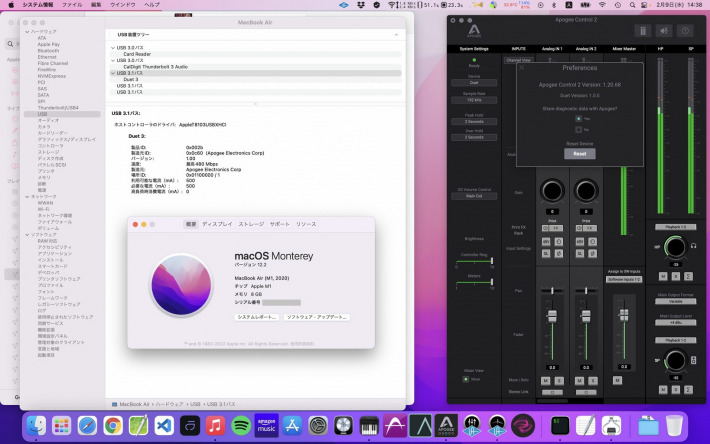
Task: Switch to the ディスプレイ tab
Action: point(217,225)
